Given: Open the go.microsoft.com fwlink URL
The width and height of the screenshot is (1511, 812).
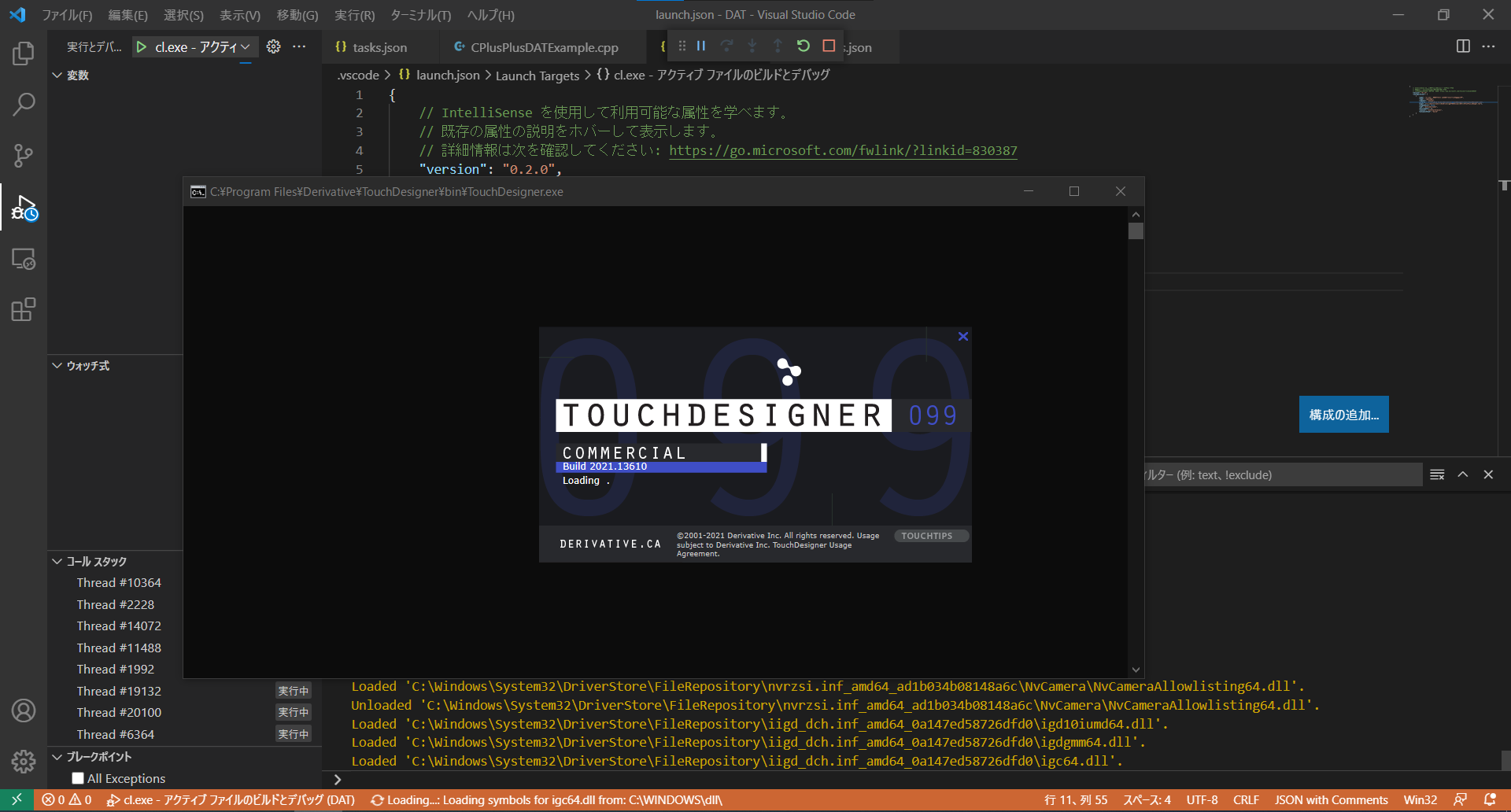Looking at the screenshot, I should [843, 150].
